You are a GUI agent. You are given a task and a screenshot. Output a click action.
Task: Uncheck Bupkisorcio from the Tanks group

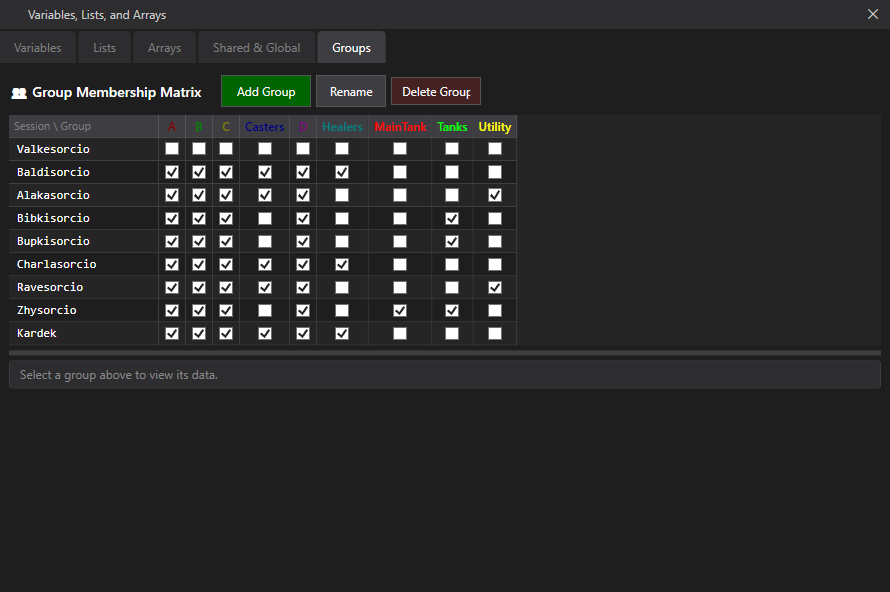(452, 241)
